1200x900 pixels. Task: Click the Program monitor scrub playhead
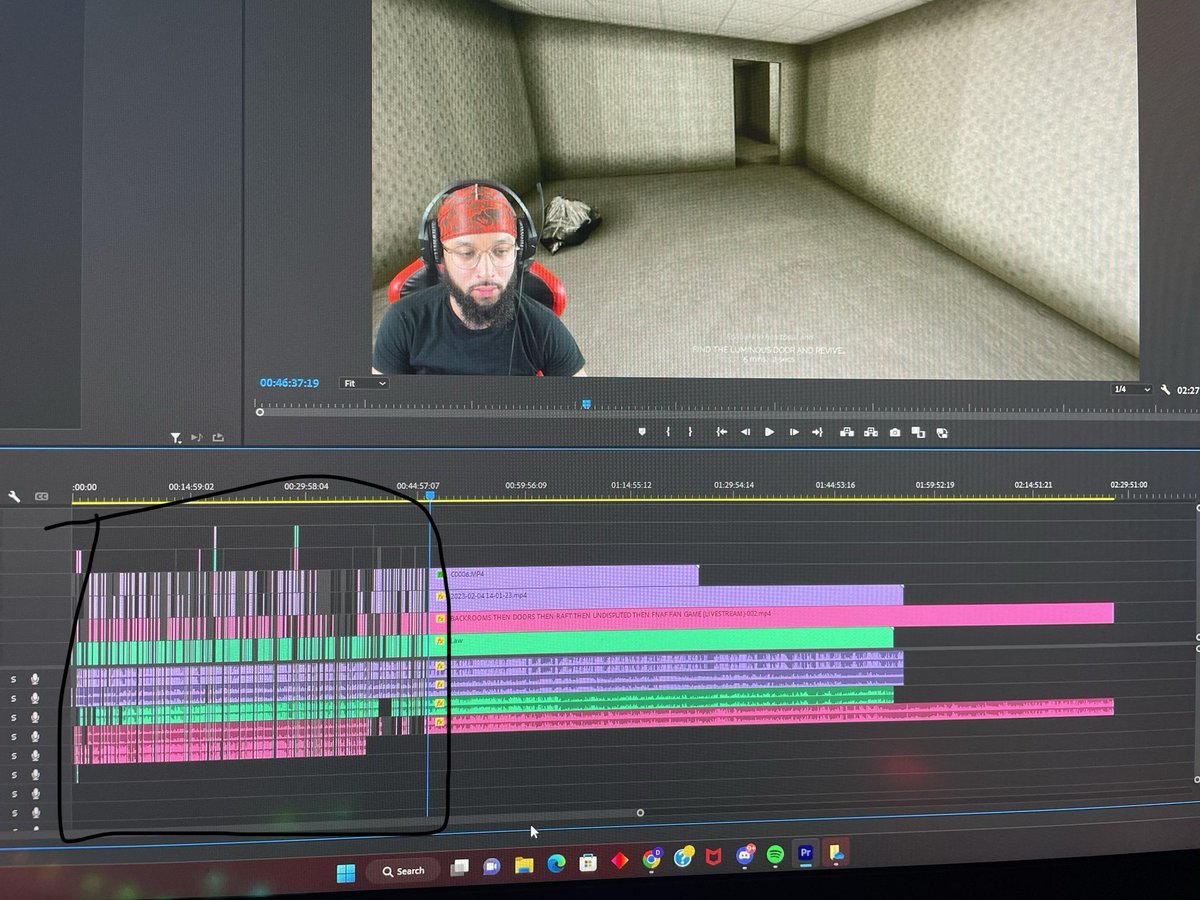point(587,404)
